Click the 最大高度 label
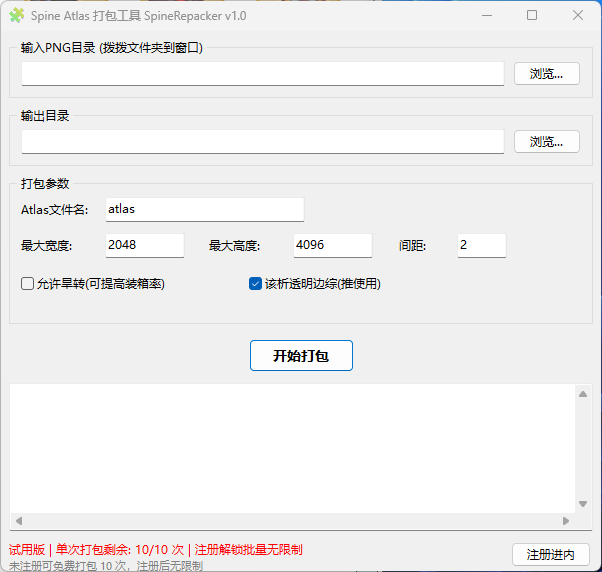Image resolution: width=602 pixels, height=572 pixels. pos(234,246)
